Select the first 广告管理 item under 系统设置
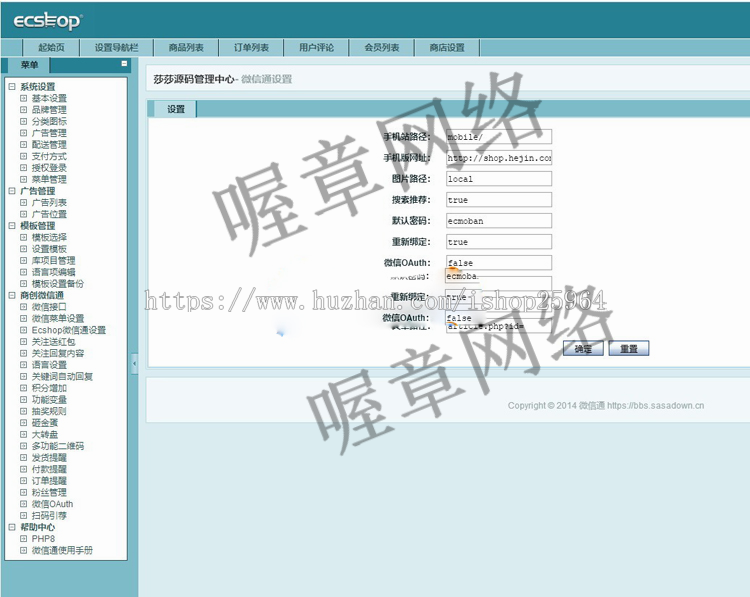Screen dimensions: 750x597 [49, 133]
